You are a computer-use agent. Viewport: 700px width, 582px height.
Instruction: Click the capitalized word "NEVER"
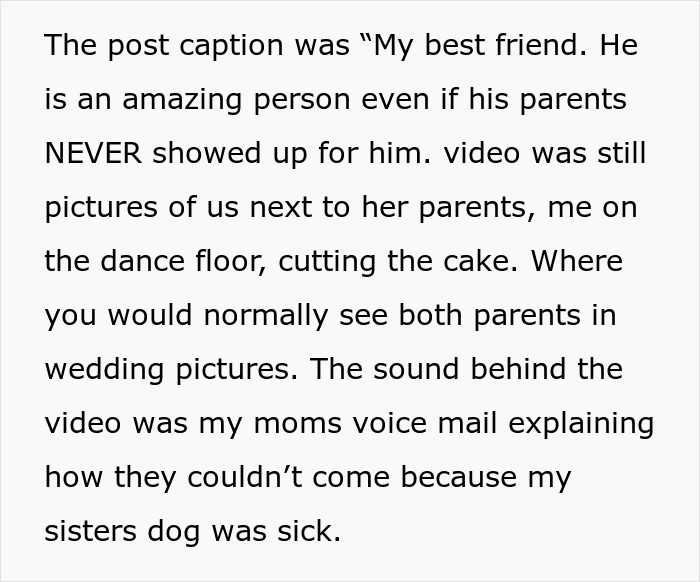pyautogui.click(x=96, y=155)
